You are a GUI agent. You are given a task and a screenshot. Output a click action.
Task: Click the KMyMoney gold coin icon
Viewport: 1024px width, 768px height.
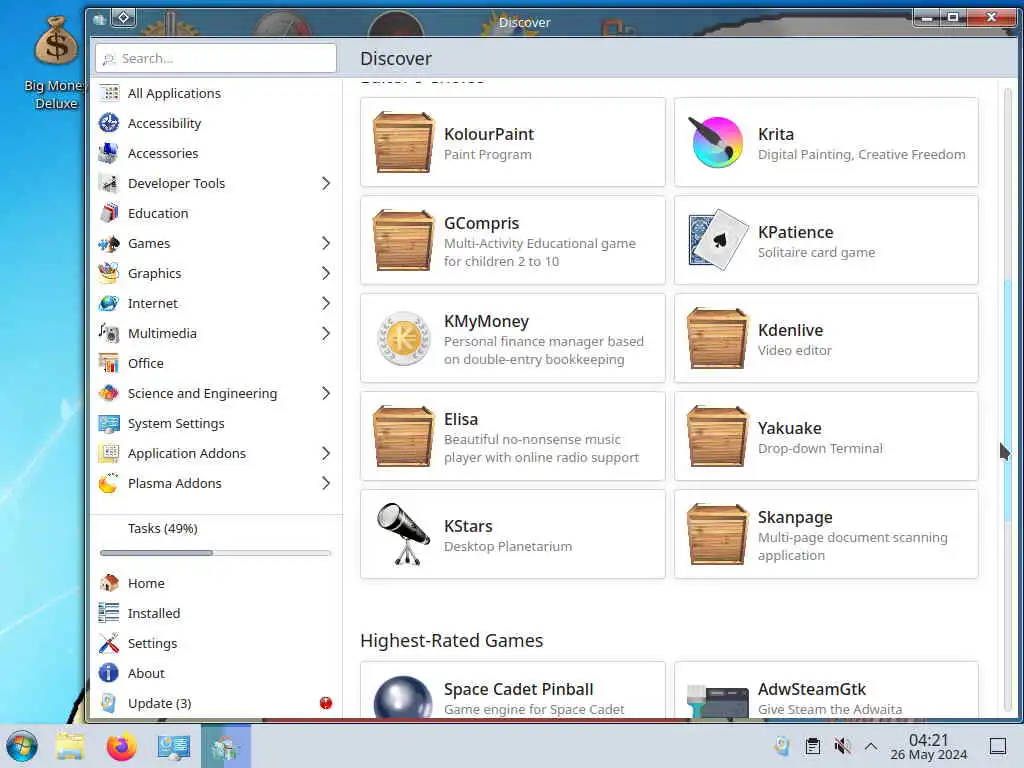tap(404, 338)
